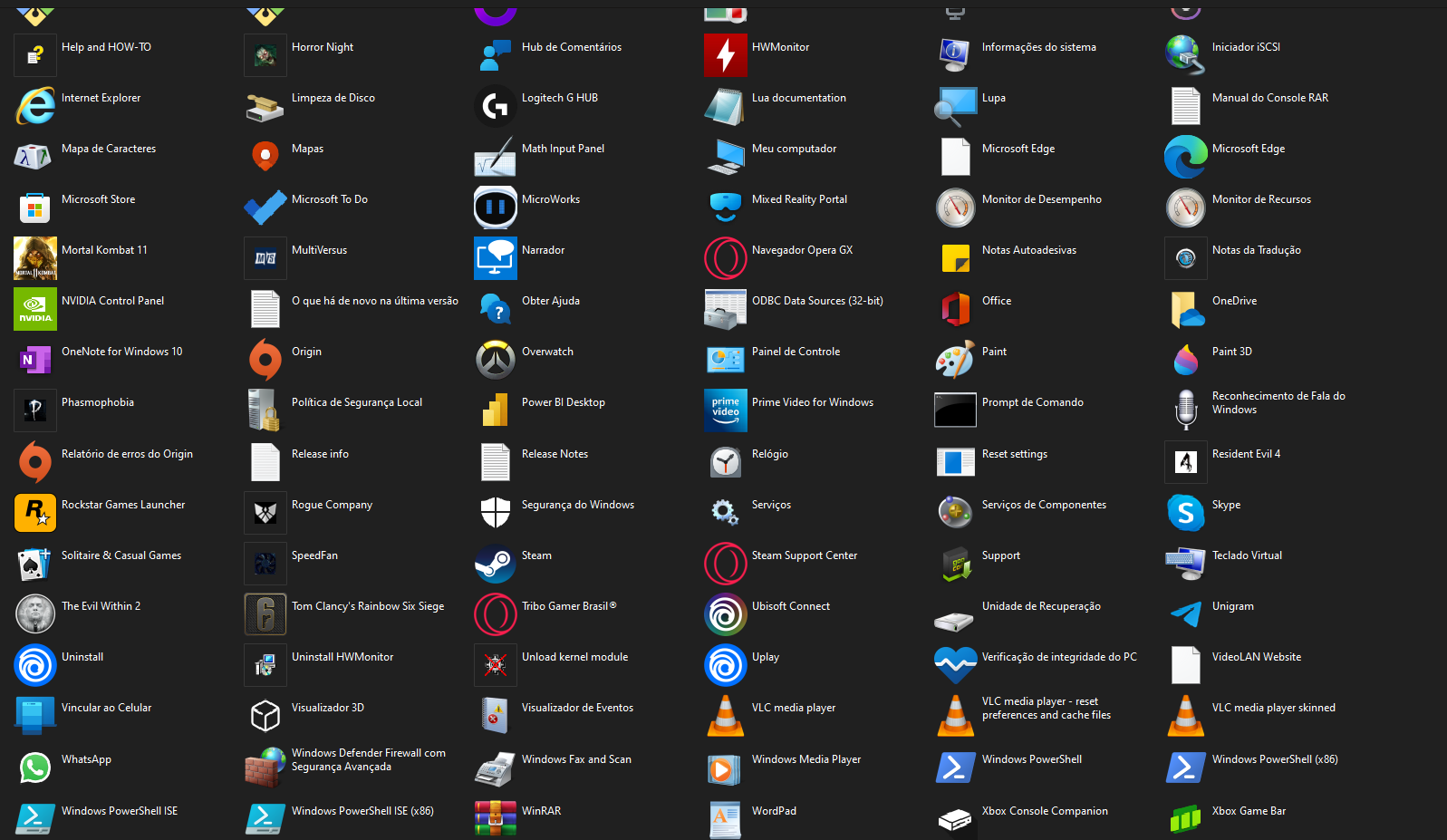Click 'Windows PowerShell ISE (x86)' text
The height and width of the screenshot is (840, 1447).
point(362,811)
